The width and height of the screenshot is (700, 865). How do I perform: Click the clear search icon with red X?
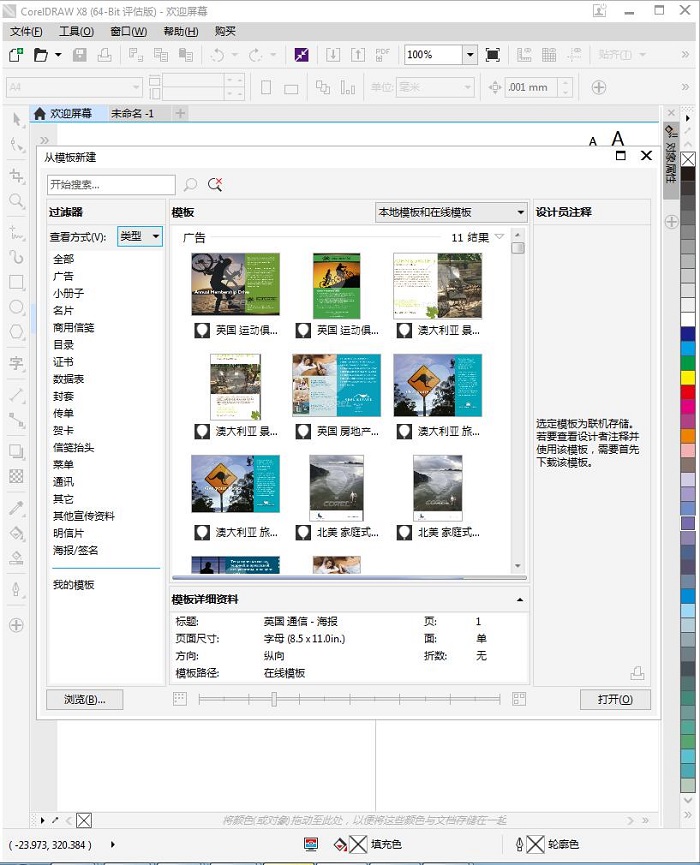tap(215, 185)
